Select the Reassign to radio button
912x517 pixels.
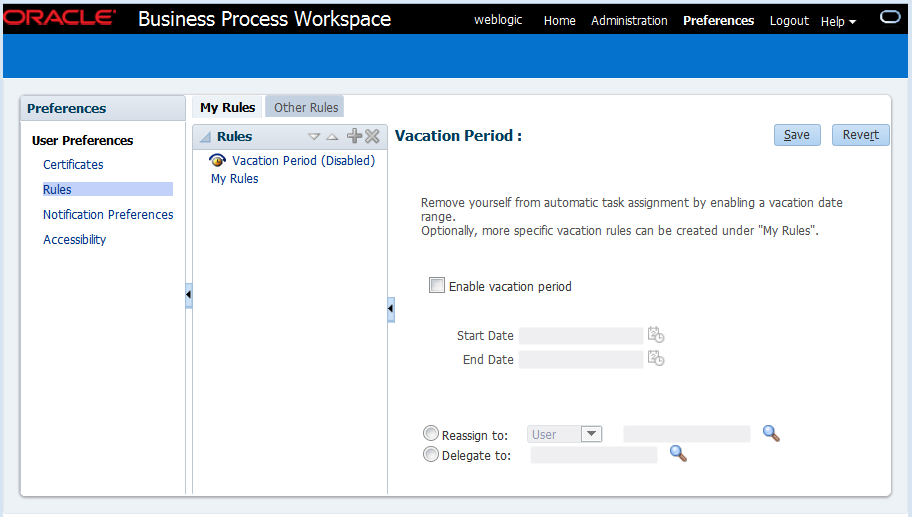tap(431, 434)
